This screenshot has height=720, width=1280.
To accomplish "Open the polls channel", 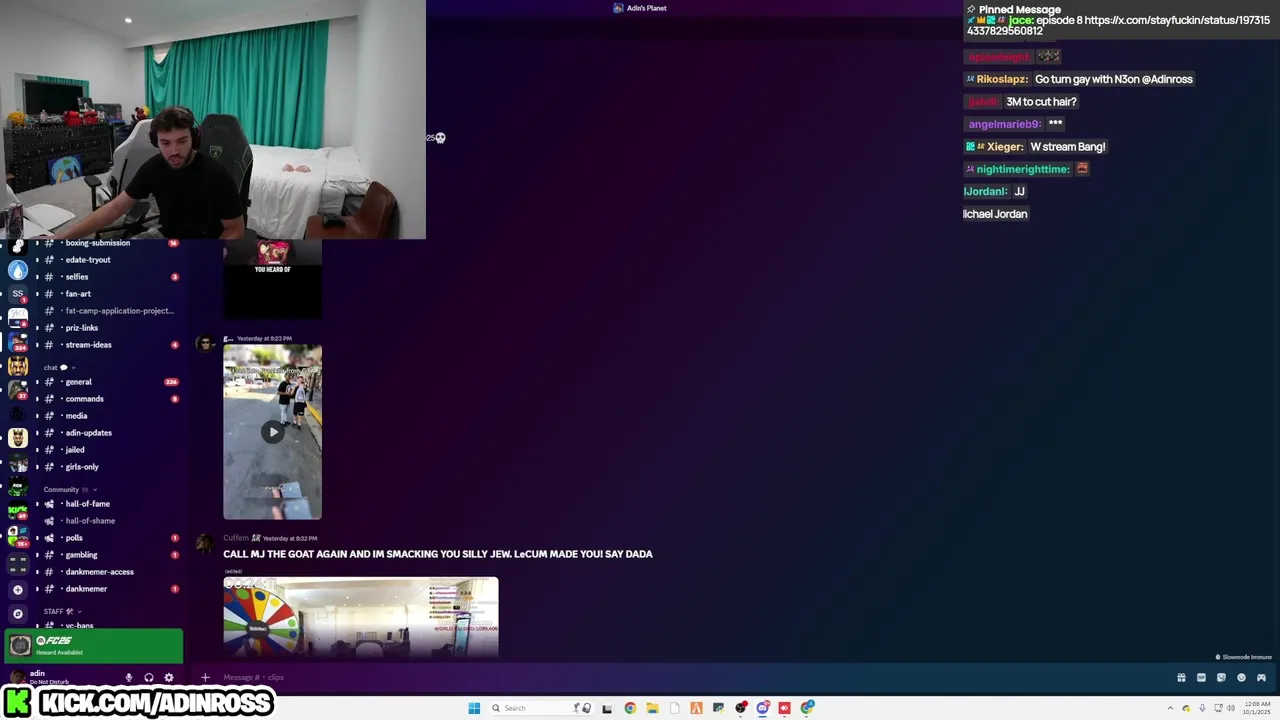I will [74, 538].
